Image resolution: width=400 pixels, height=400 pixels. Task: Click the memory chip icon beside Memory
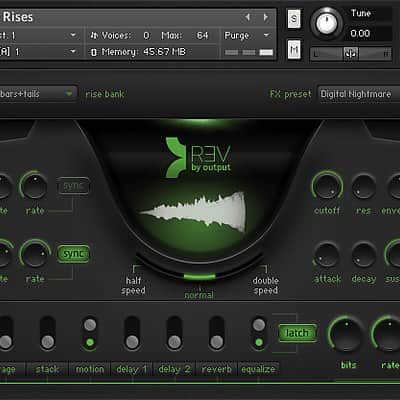(94, 52)
